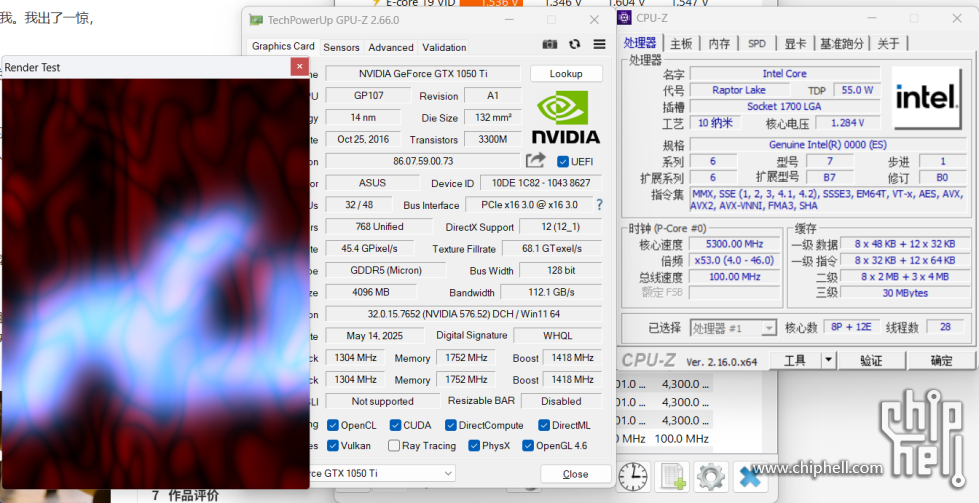The height and width of the screenshot is (503, 979).
Task: Switch to the Sensors tab
Action: pyautogui.click(x=342, y=47)
